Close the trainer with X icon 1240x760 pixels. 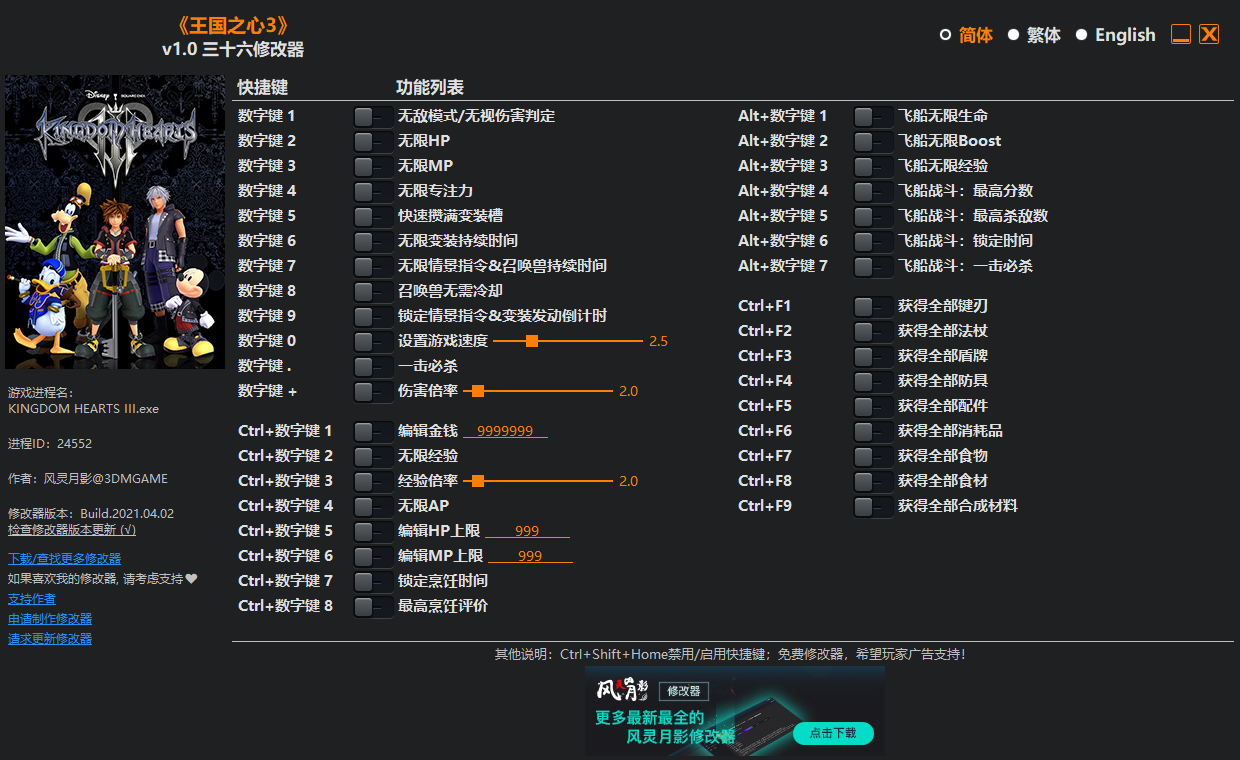click(1209, 34)
